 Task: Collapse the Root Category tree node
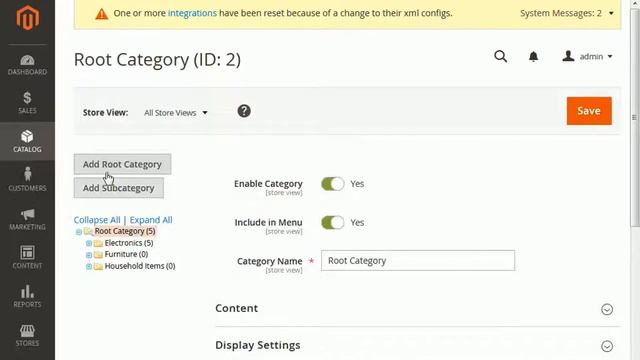pyautogui.click(x=79, y=232)
